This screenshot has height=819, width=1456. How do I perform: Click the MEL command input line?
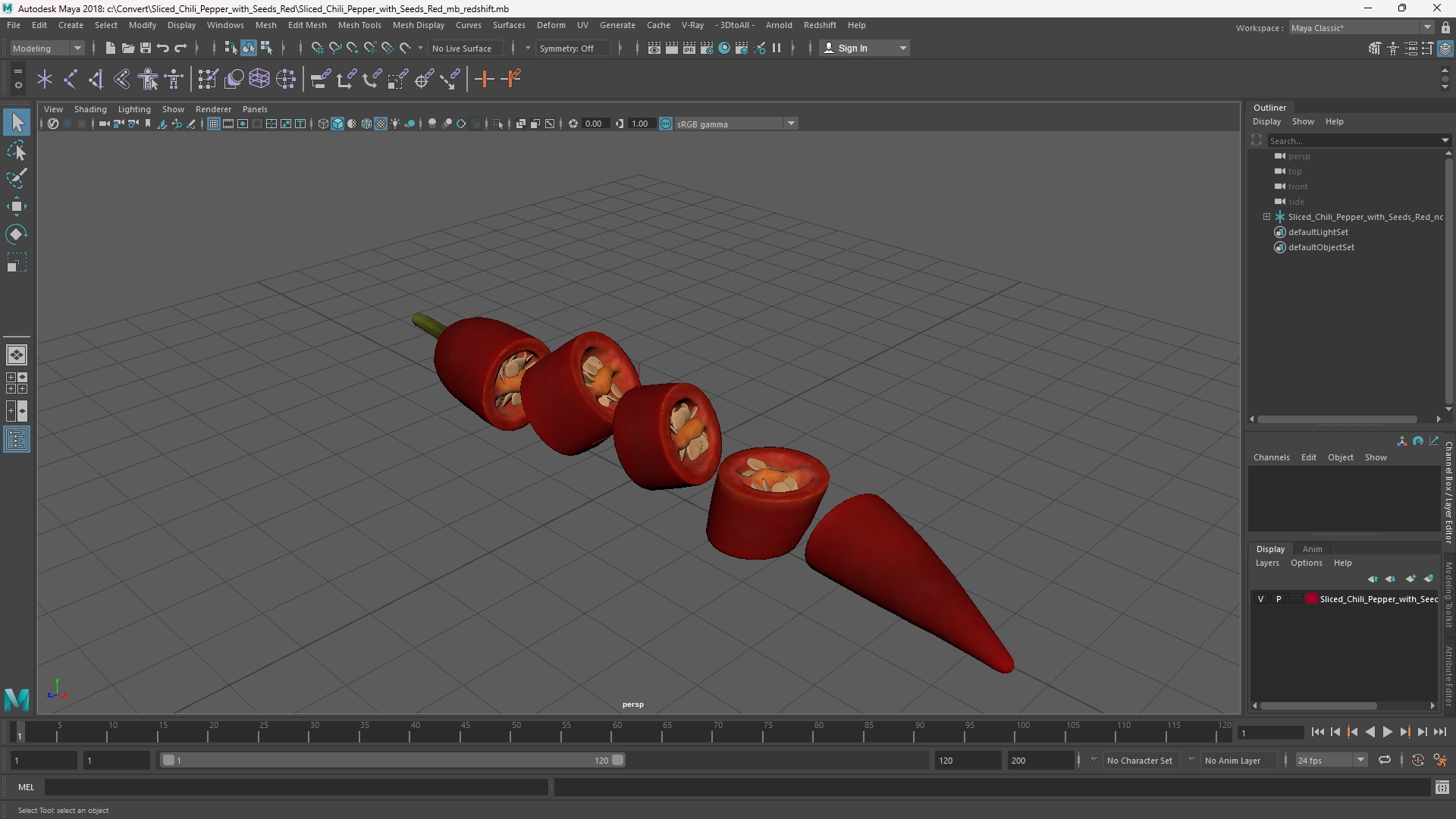coord(297,787)
